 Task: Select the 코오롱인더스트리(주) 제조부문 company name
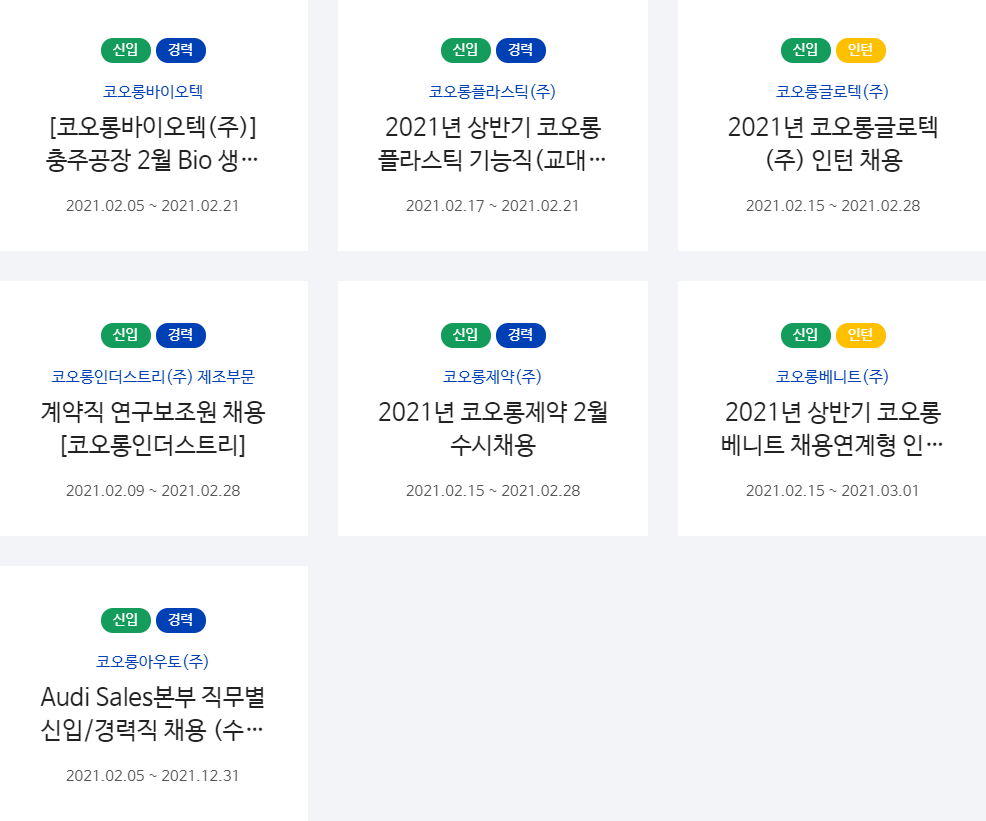[x=153, y=375]
